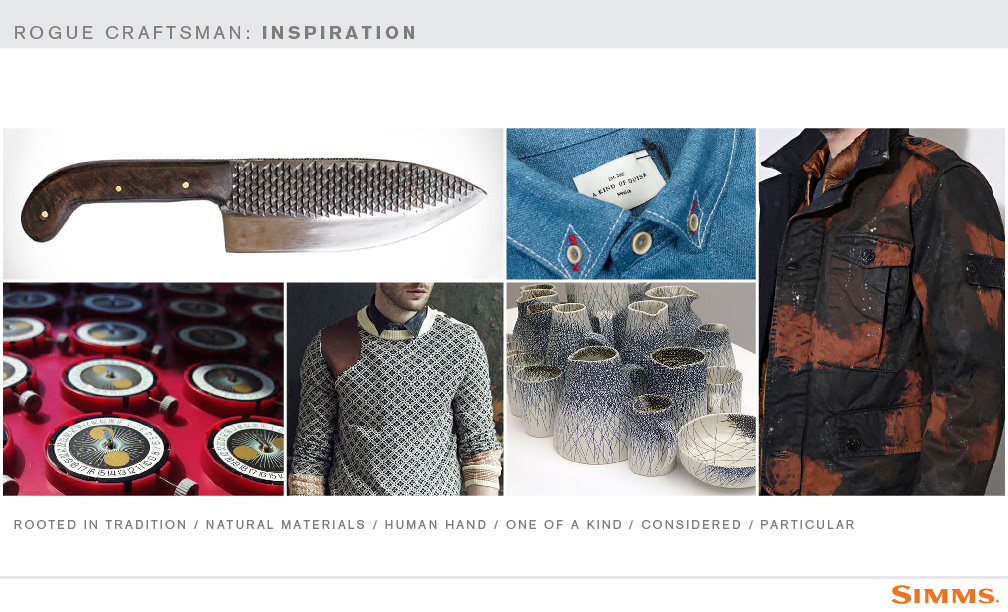
Task: Click the HUMAN HAND phrase
Action: [x=436, y=525]
